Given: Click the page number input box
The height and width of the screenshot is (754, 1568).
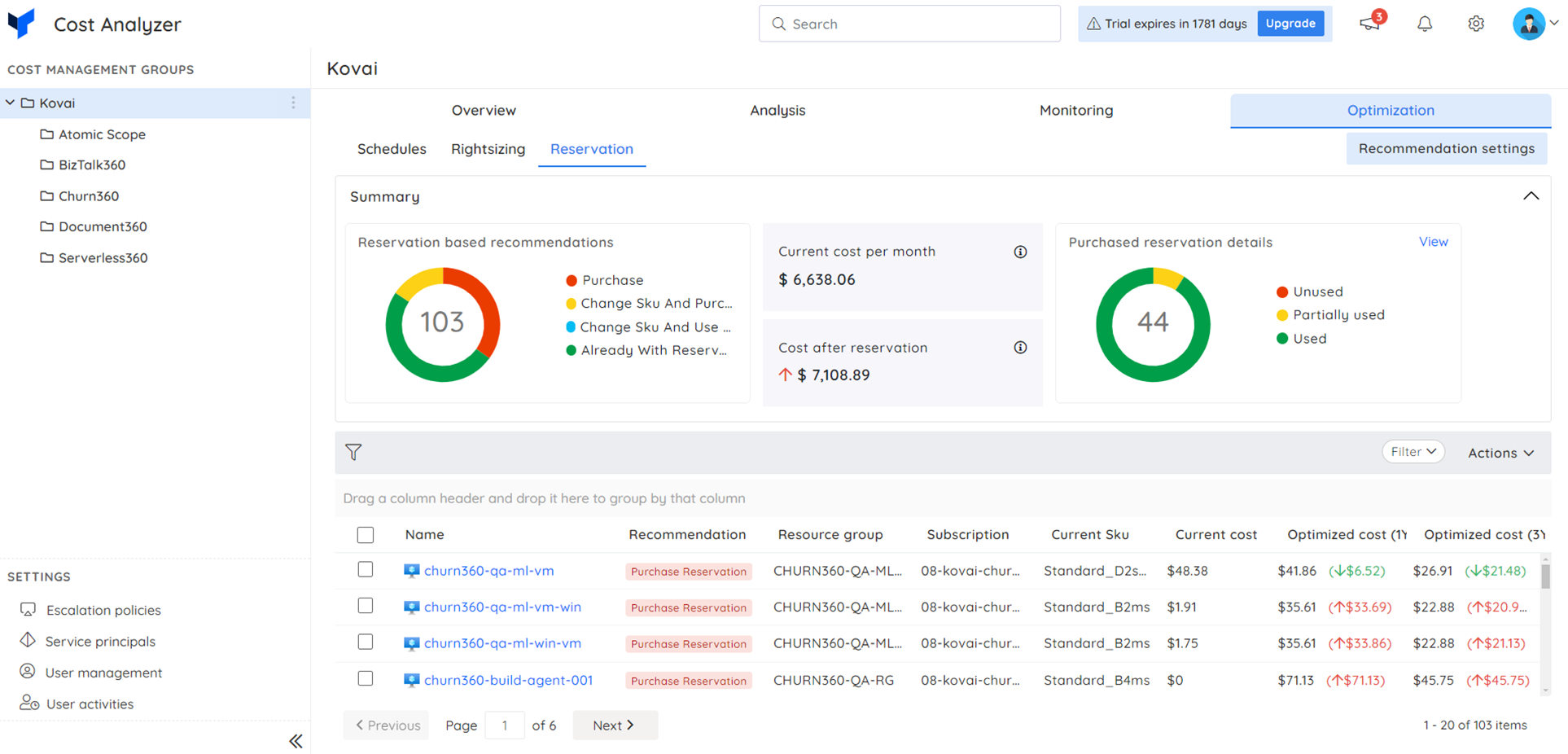Looking at the screenshot, I should (x=505, y=725).
